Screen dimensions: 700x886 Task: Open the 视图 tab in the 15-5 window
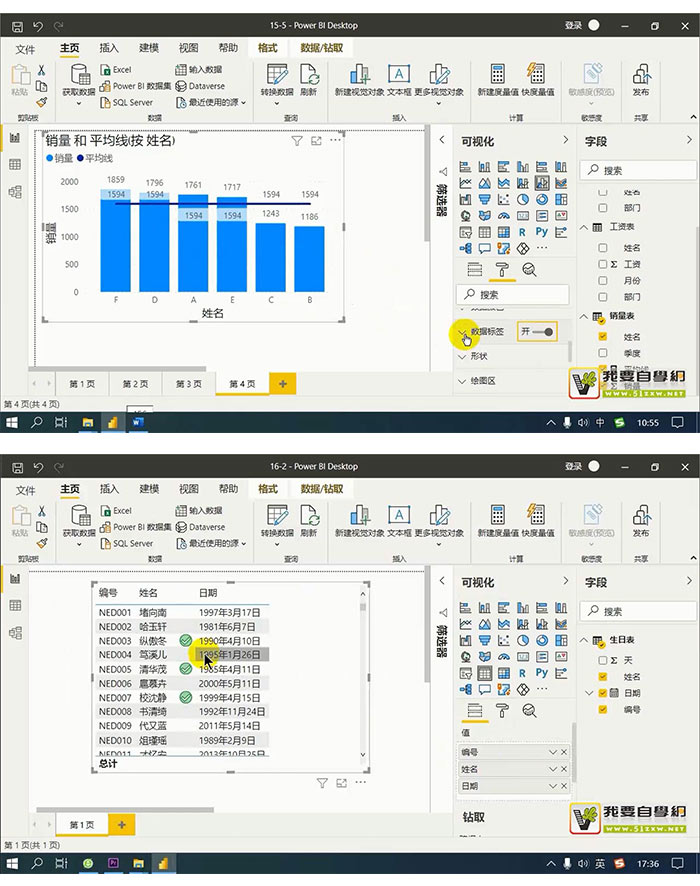[189, 49]
